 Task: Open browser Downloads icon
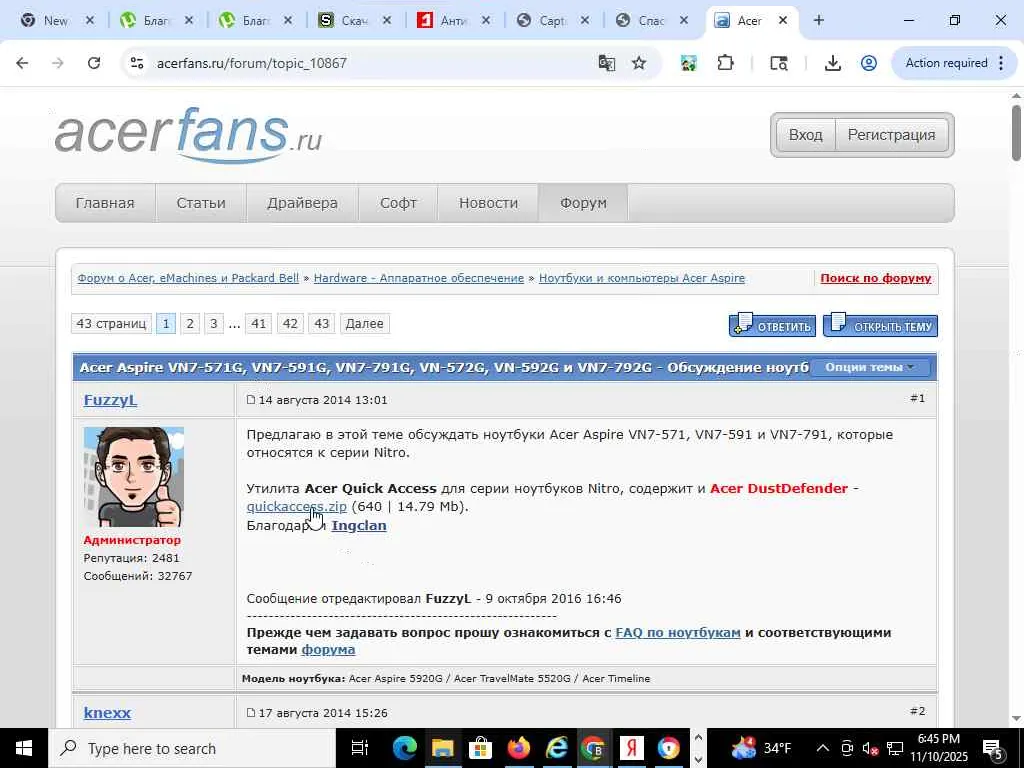[x=832, y=63]
